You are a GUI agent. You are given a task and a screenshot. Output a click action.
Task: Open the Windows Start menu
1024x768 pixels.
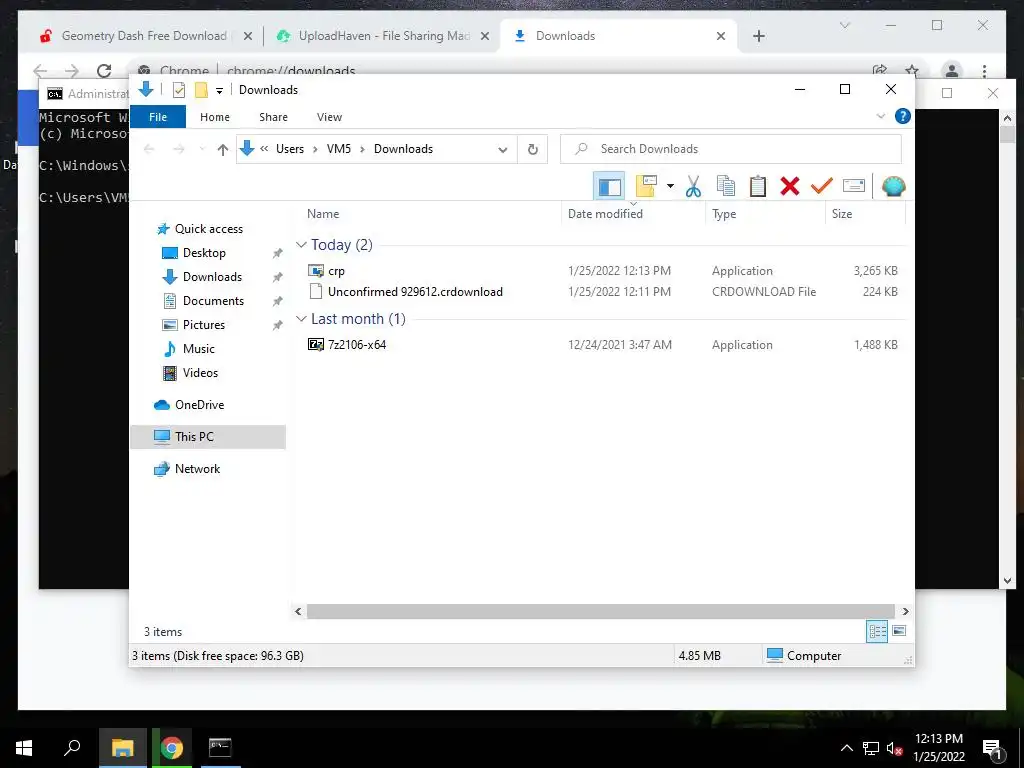tap(24, 748)
